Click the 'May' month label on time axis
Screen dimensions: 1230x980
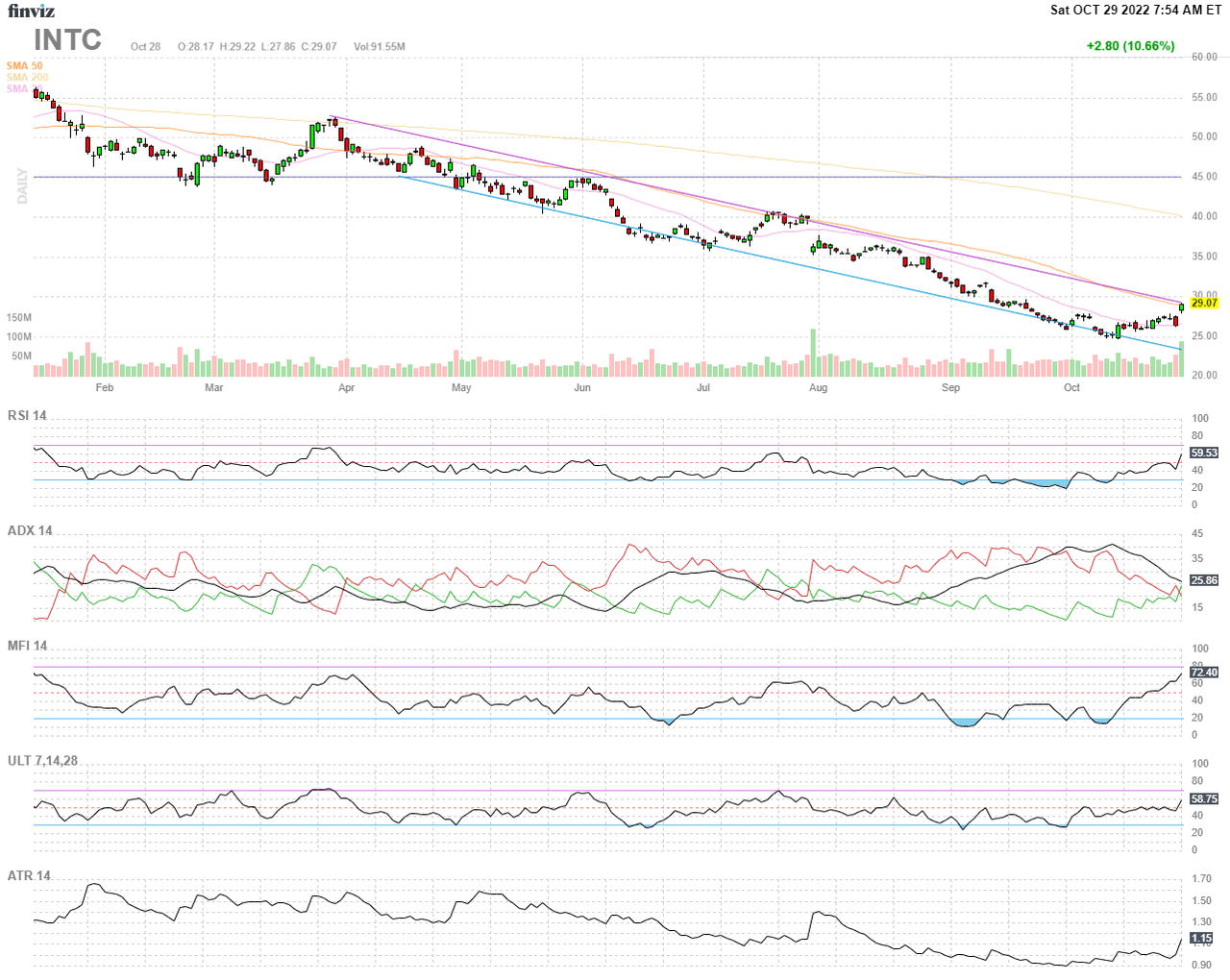461,387
